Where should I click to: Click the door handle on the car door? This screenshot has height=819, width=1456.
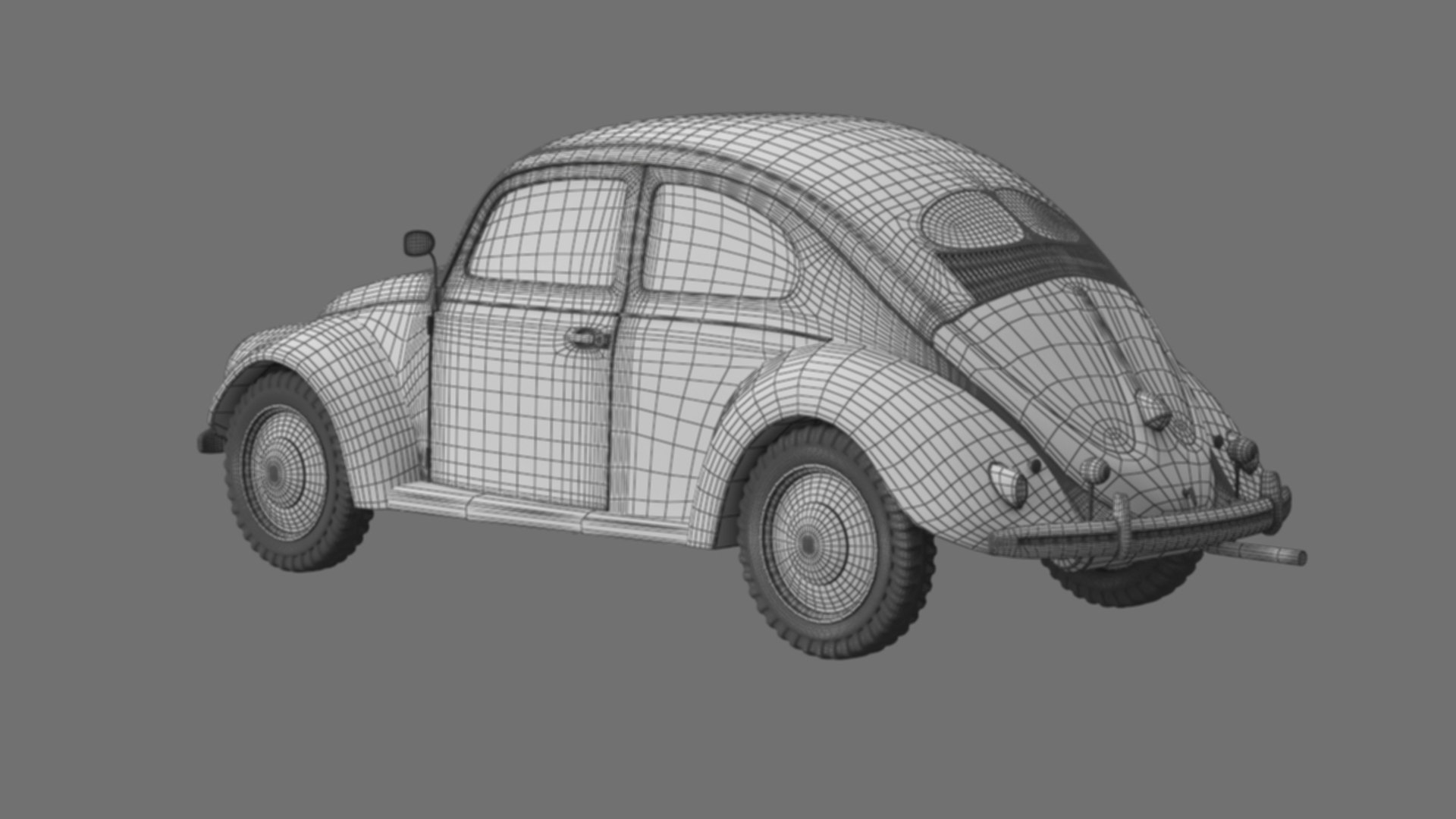[x=588, y=337]
